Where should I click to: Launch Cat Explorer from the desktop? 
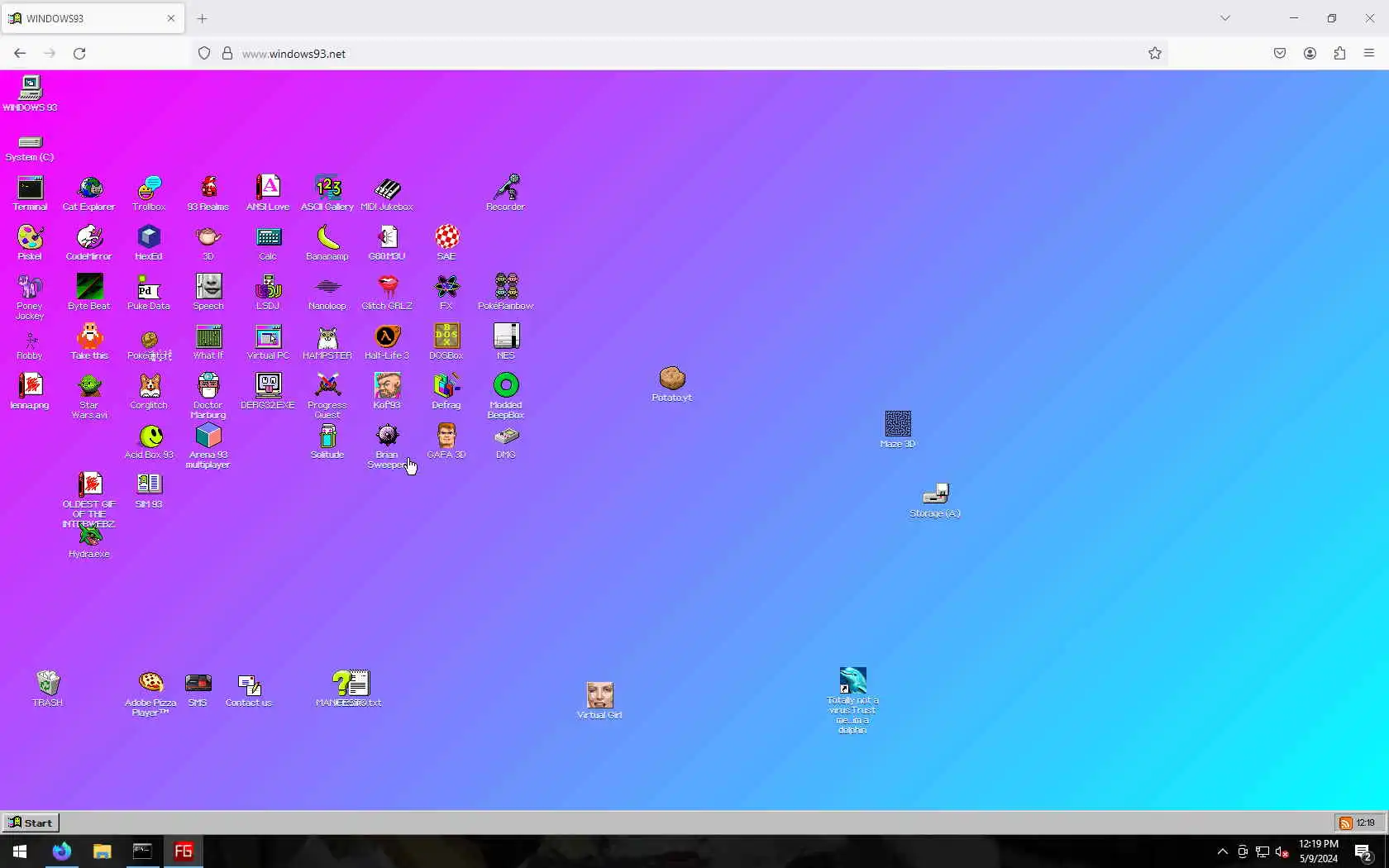pyautogui.click(x=89, y=193)
